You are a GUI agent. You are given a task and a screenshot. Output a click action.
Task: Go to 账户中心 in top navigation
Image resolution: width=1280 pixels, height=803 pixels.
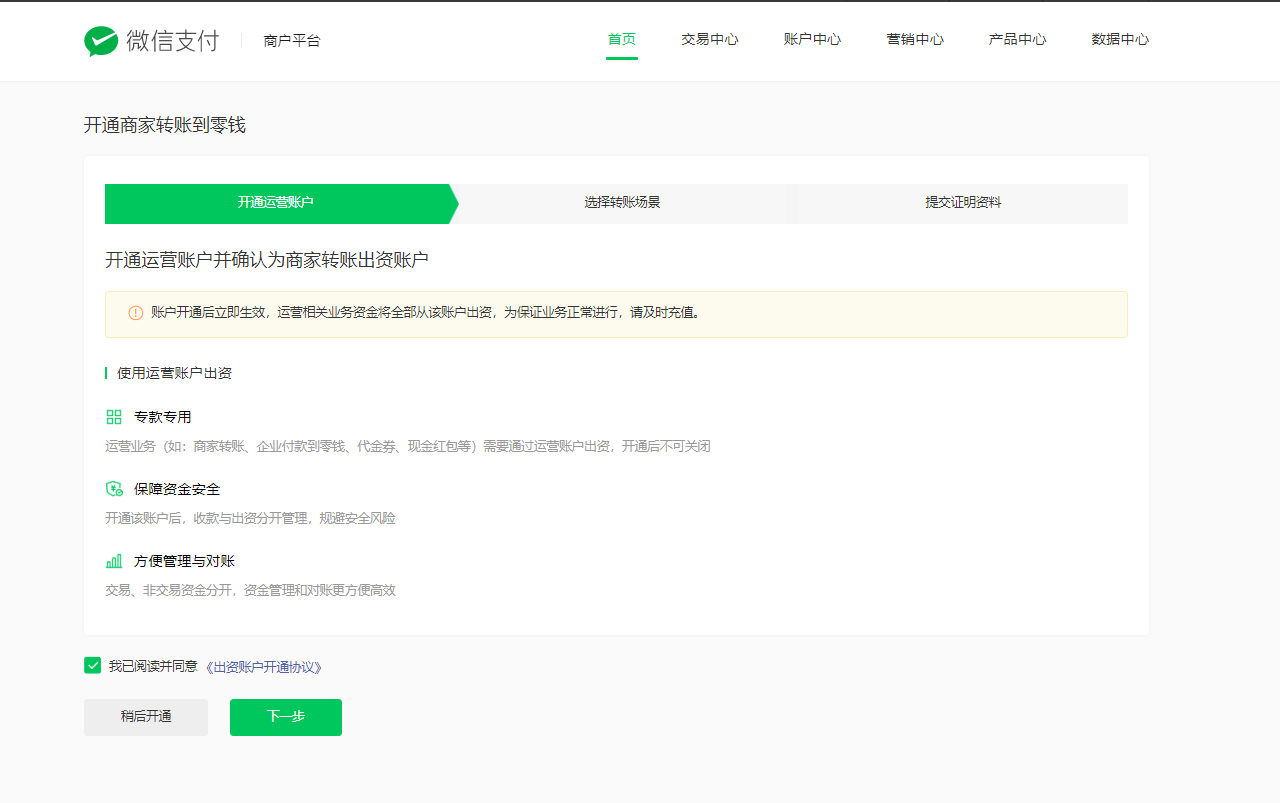coord(812,40)
